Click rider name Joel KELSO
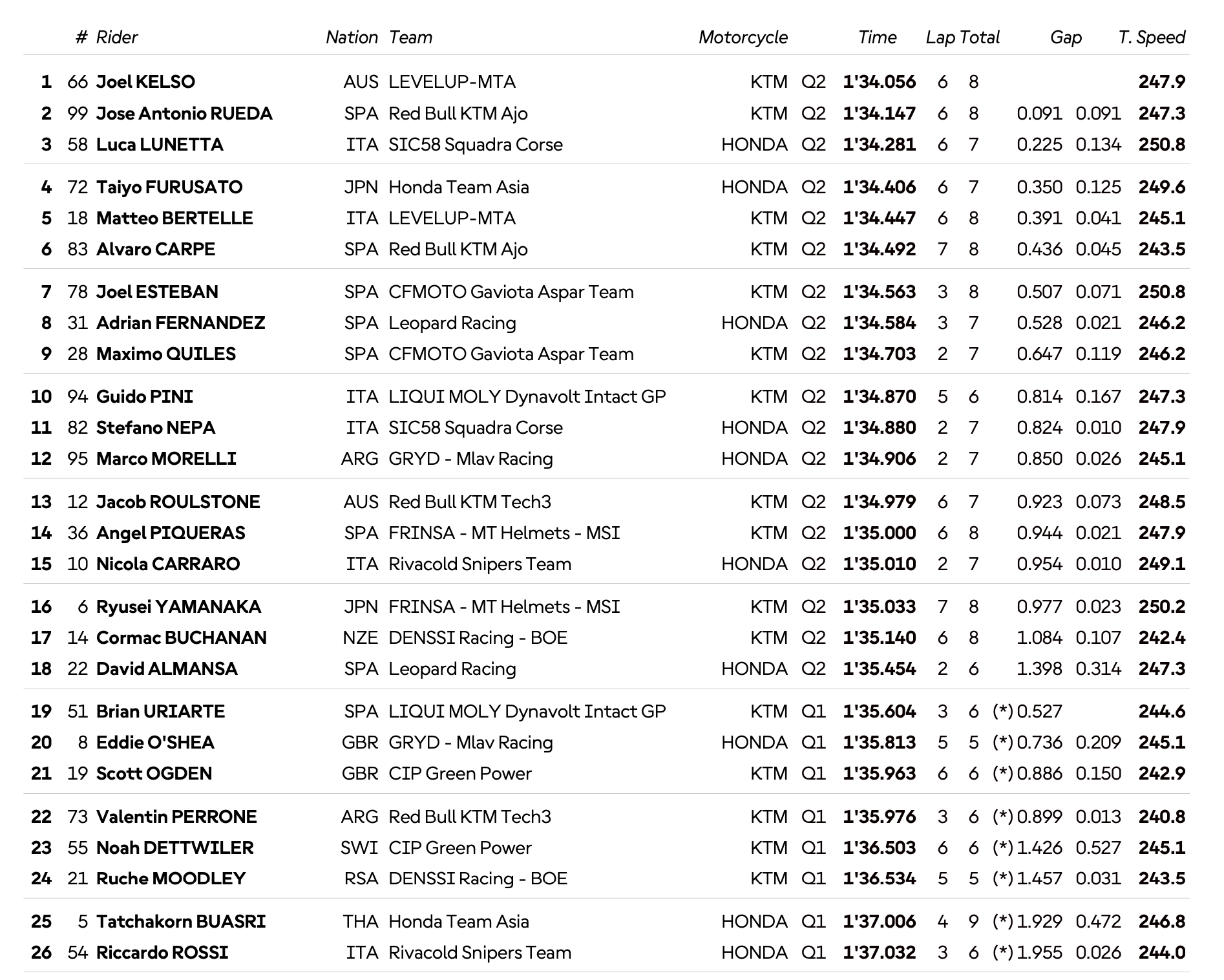This screenshot has height=980, width=1224. coord(145,82)
